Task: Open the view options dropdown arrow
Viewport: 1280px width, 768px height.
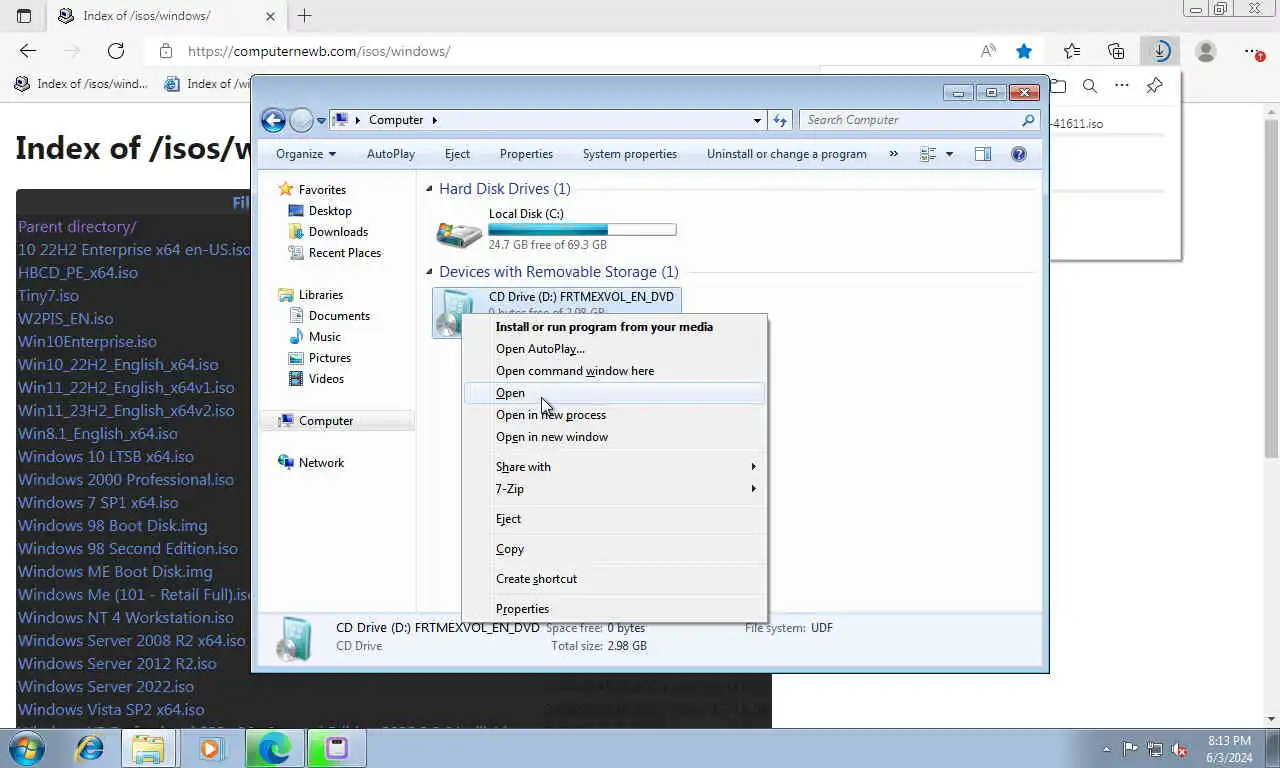Action: [949, 154]
